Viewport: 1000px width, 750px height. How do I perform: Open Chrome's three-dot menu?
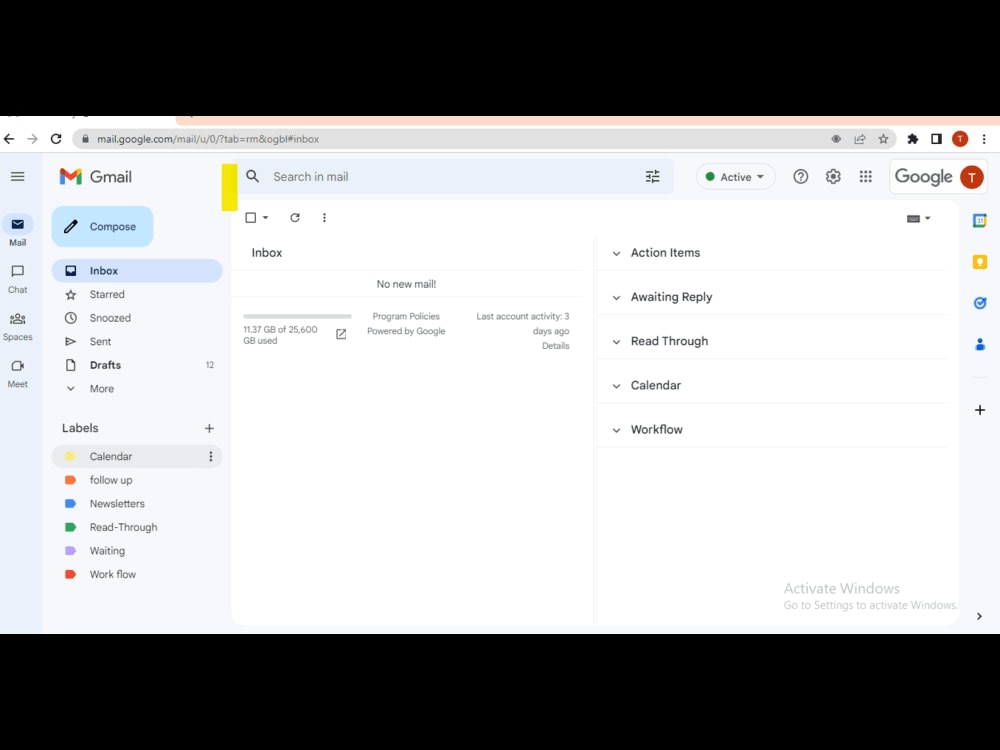pyautogui.click(x=984, y=138)
